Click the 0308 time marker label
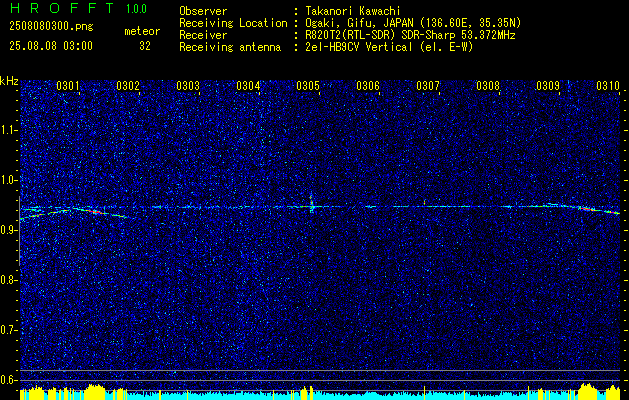Image resolution: width=629 pixels, height=400 pixels. (x=488, y=85)
